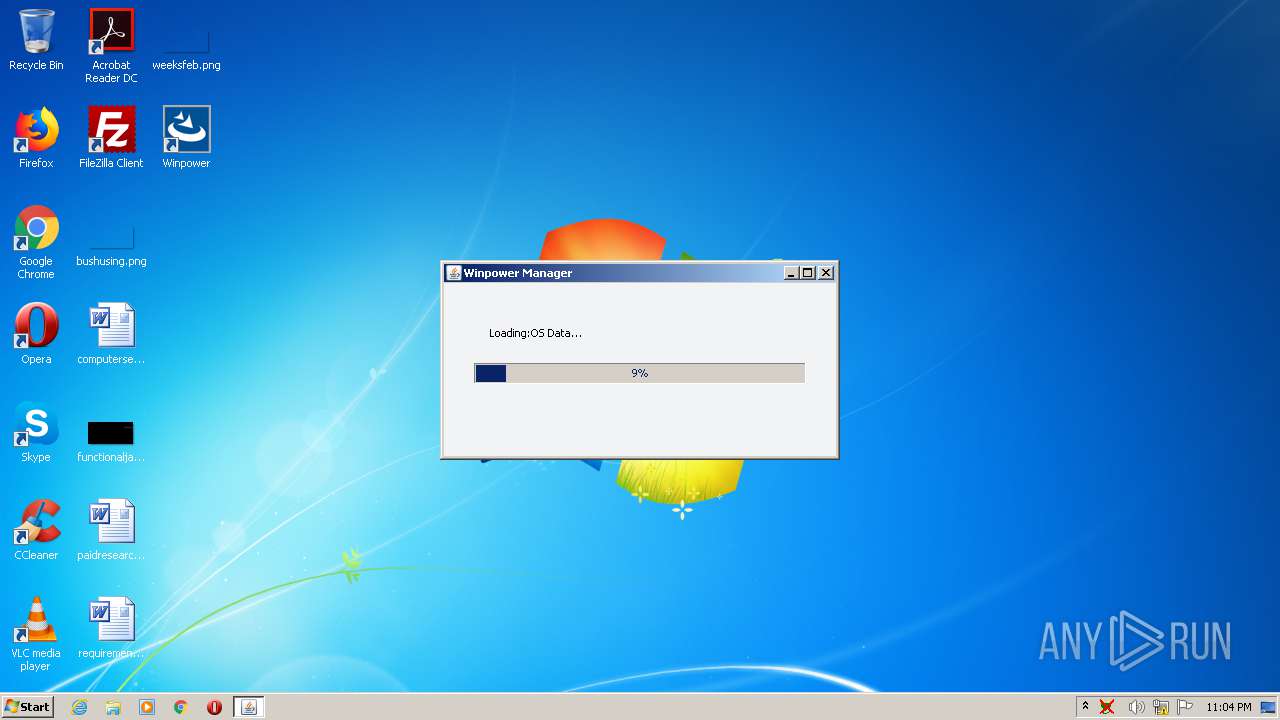Click the red X tray icon

click(1107, 707)
